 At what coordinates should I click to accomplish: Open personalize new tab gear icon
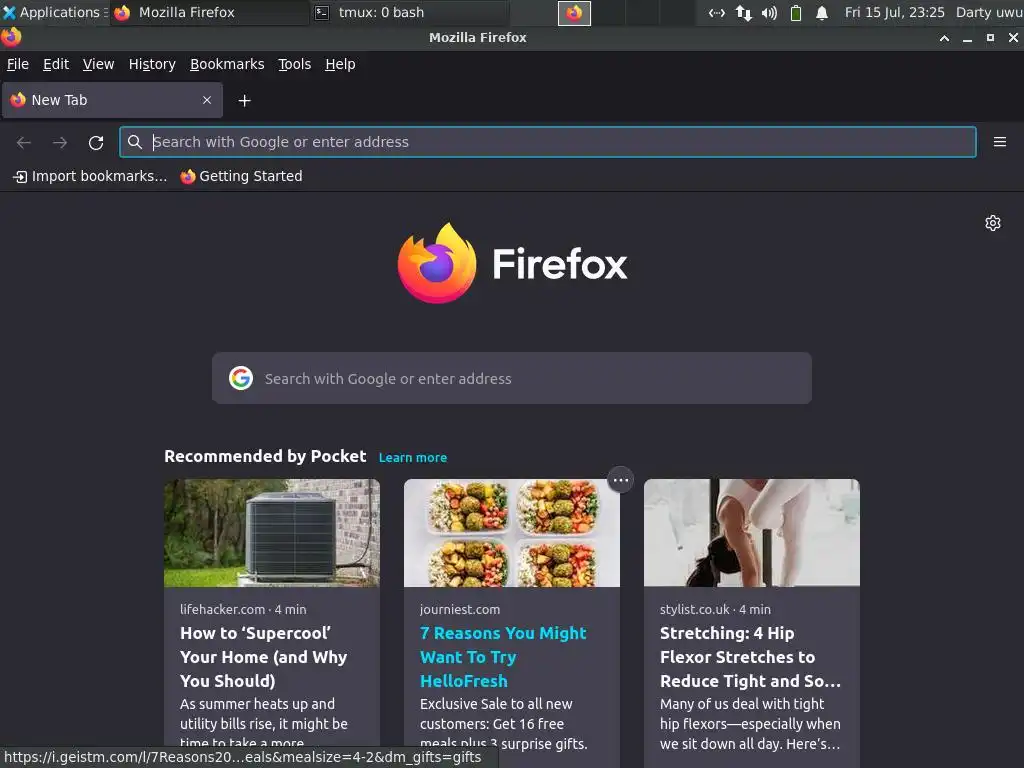tap(993, 223)
